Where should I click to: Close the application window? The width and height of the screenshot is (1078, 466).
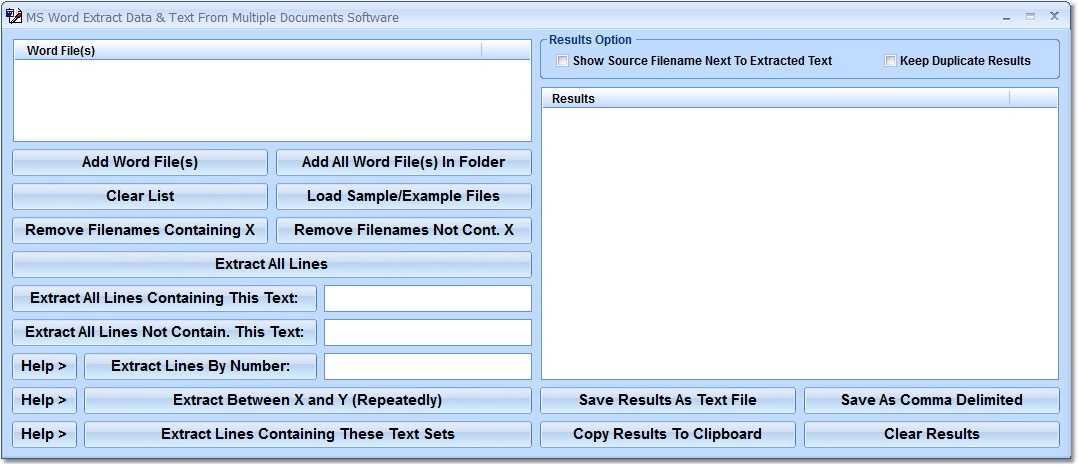(x=1054, y=16)
